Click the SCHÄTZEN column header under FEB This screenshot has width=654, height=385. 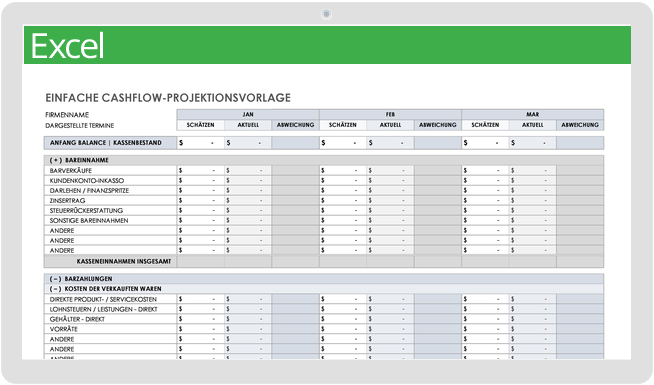[x=343, y=125]
